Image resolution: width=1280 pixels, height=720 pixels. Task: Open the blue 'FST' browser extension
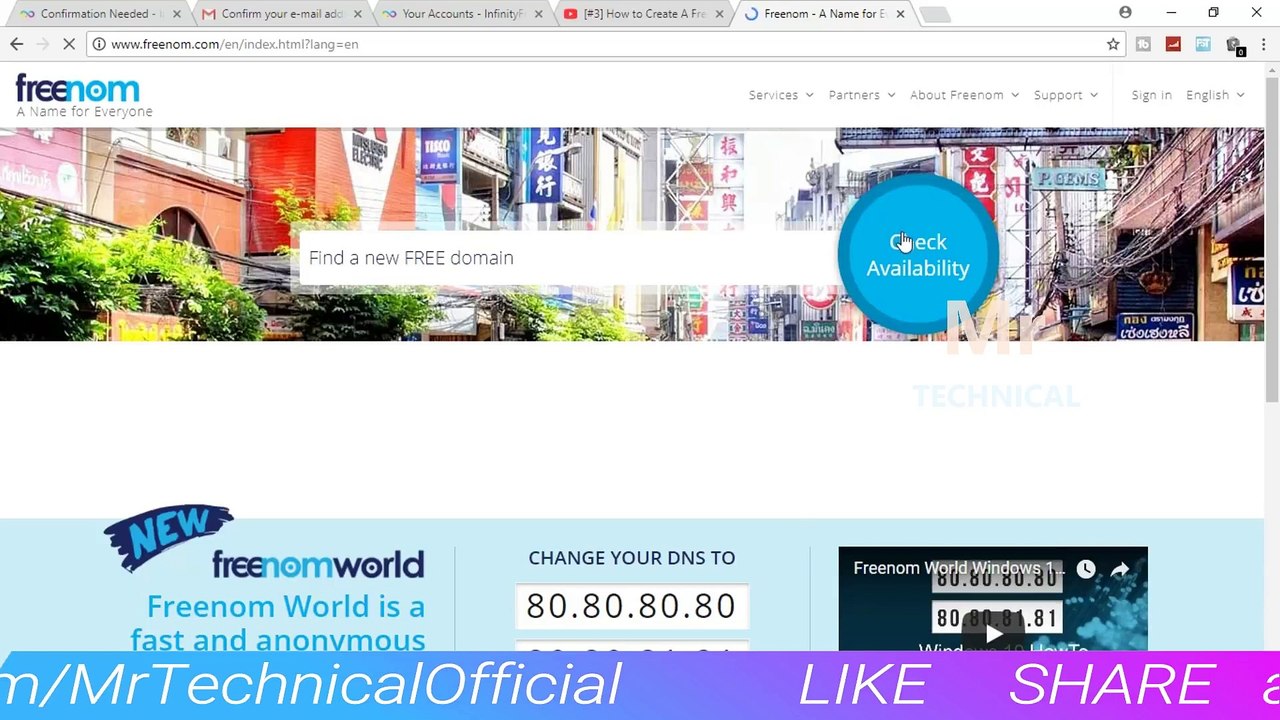coord(1203,44)
